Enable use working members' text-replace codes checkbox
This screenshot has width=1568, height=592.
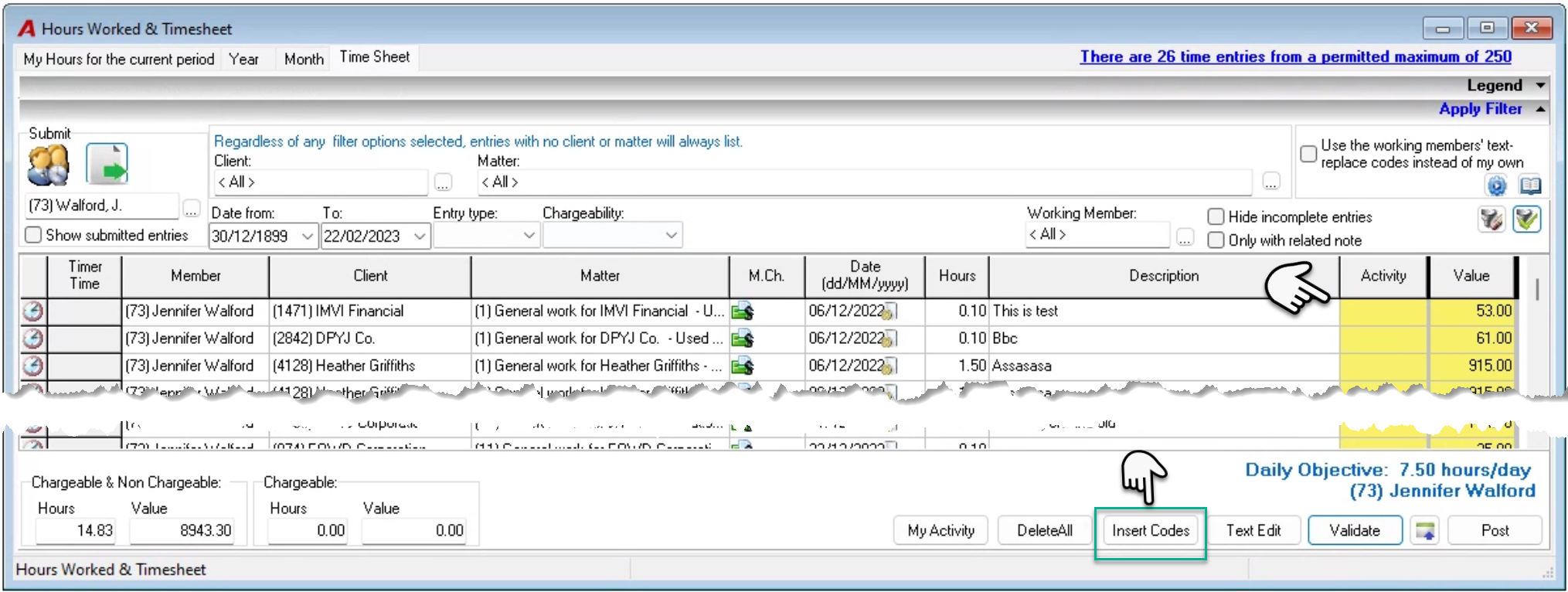click(1308, 154)
